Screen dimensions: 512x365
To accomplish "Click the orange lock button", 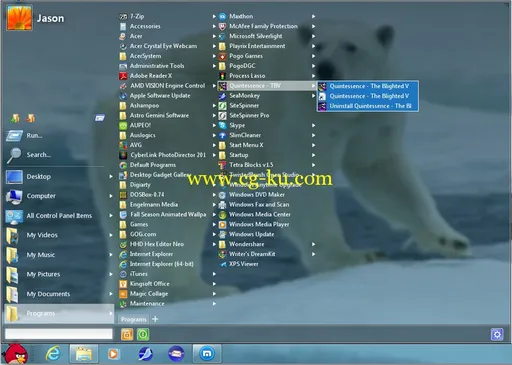I will coord(127,334).
